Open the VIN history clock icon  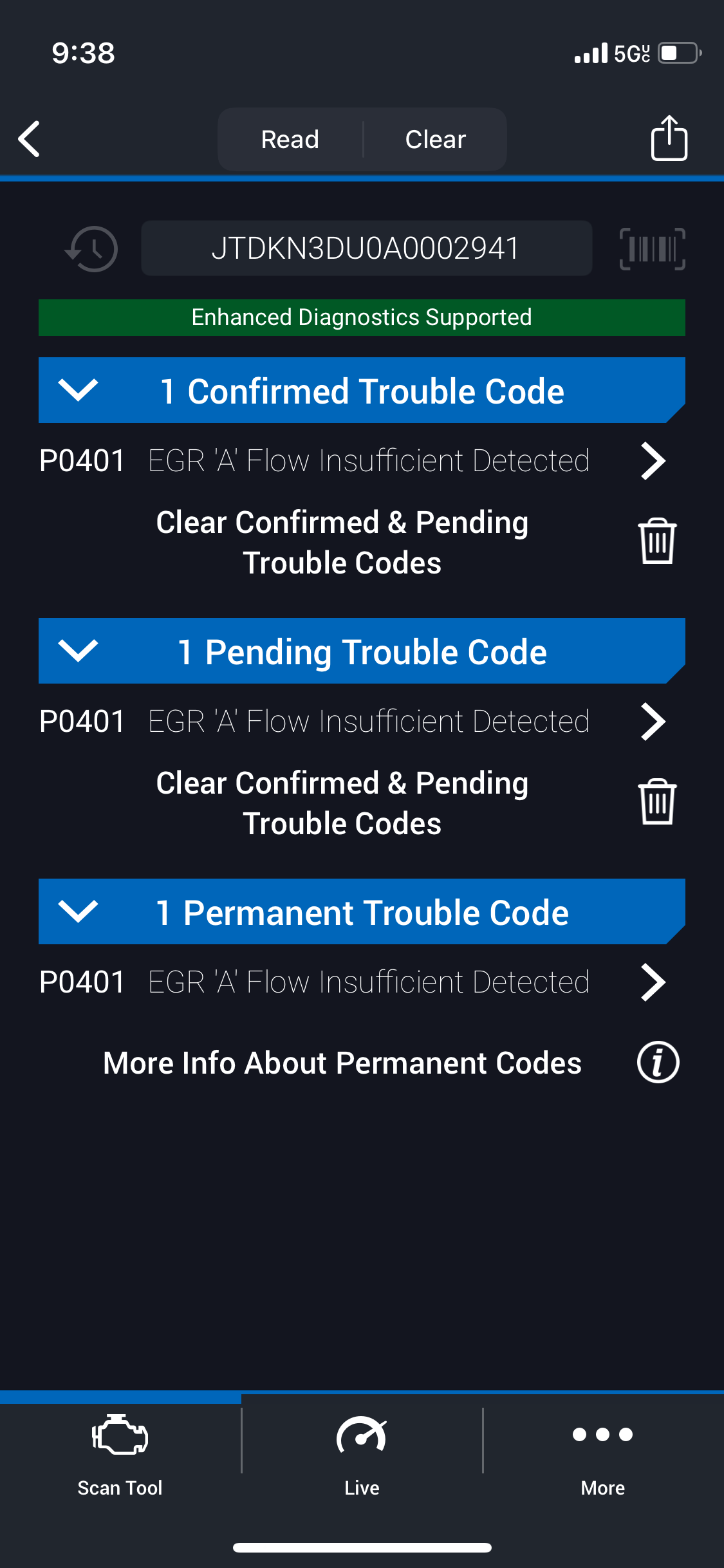point(92,248)
